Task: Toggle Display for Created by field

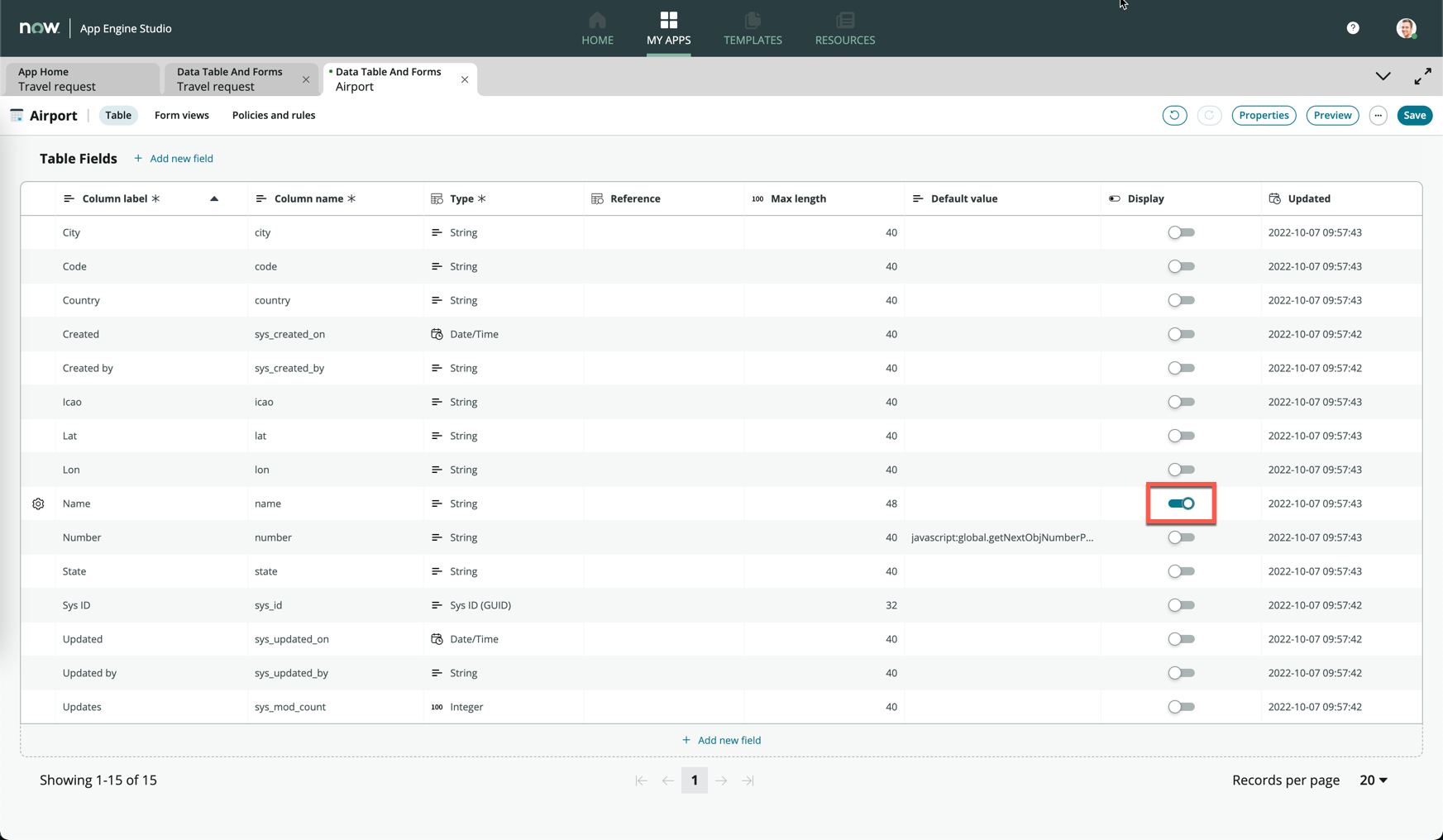Action: coord(1181,368)
